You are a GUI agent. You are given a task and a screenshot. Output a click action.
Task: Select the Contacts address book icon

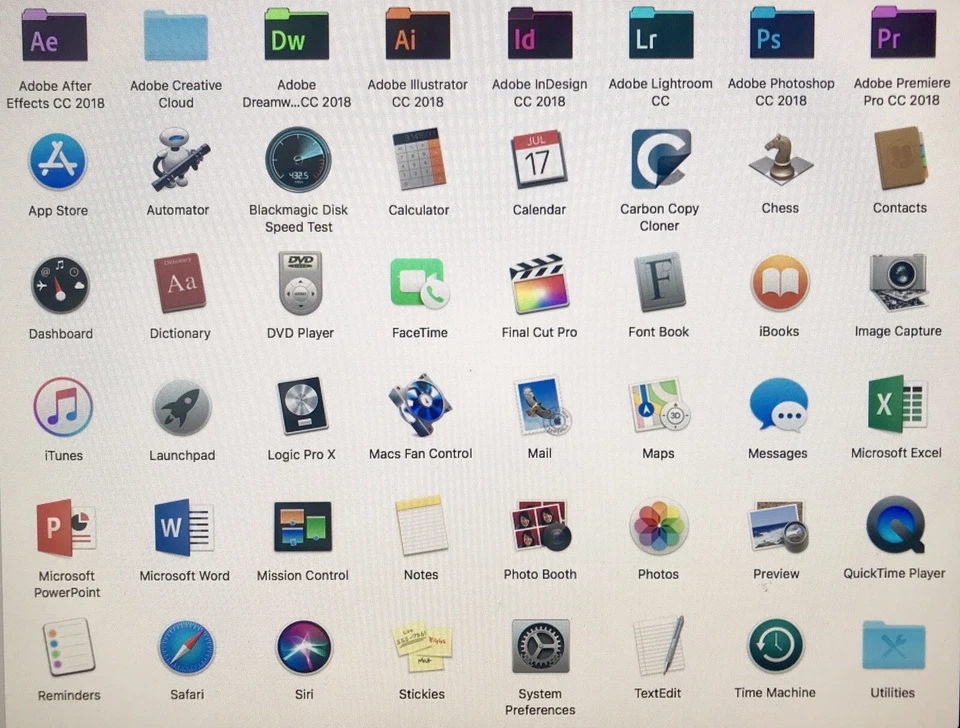[901, 158]
